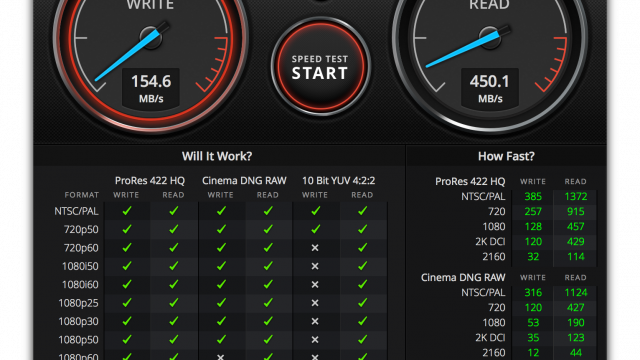Click the 1372 NTSC/PAL ProRes read value
The image size is (640, 360).
(x=576, y=197)
